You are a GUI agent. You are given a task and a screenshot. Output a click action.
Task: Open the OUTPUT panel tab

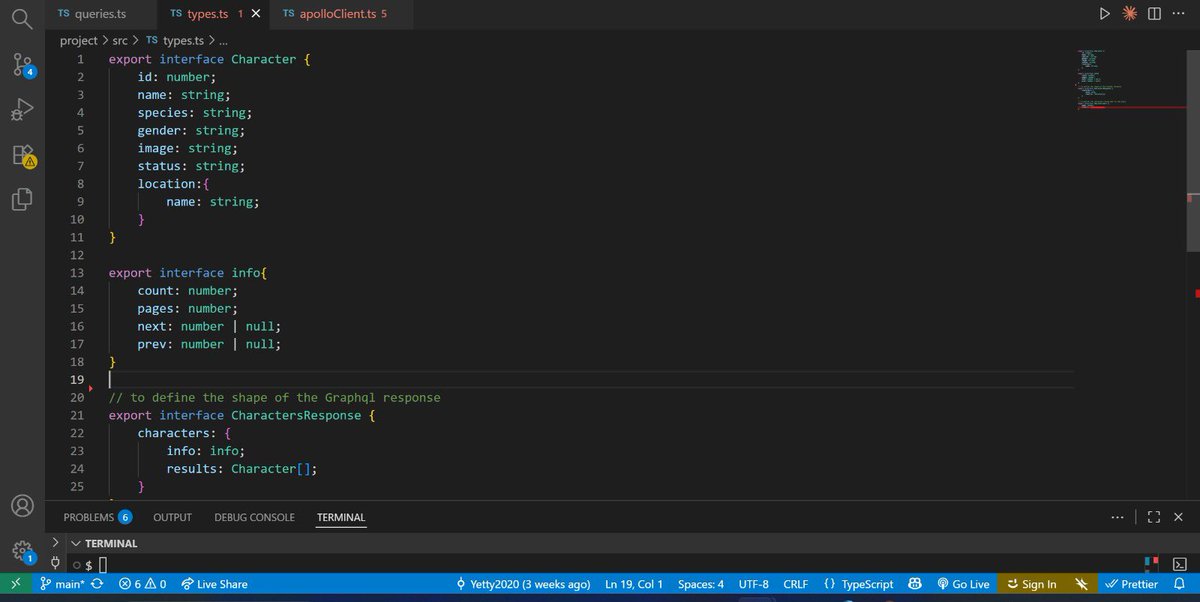pos(172,517)
